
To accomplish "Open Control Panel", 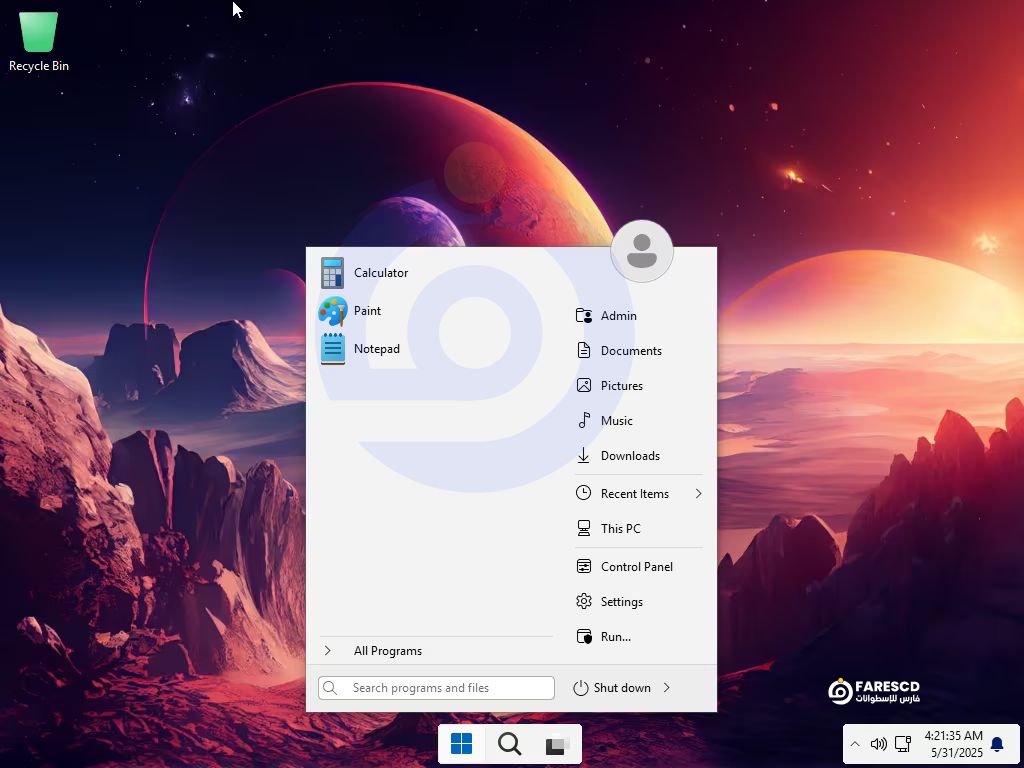I will (x=639, y=567).
